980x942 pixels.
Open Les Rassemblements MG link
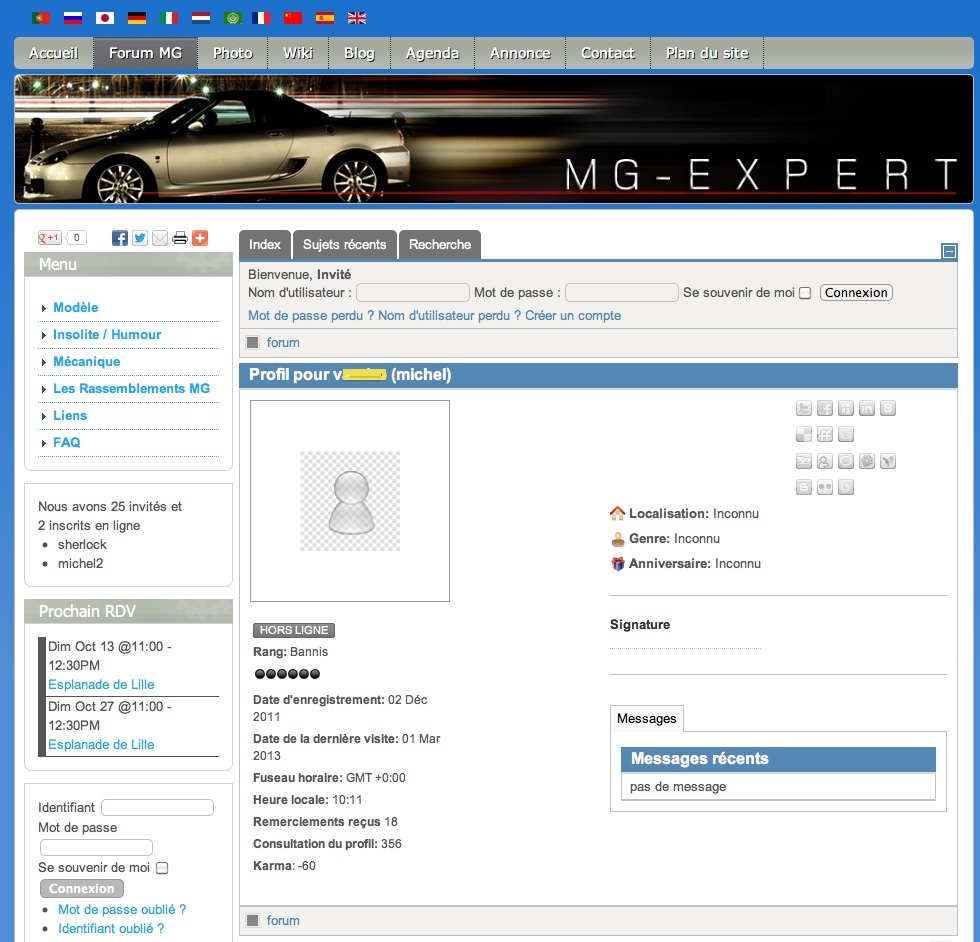point(131,388)
